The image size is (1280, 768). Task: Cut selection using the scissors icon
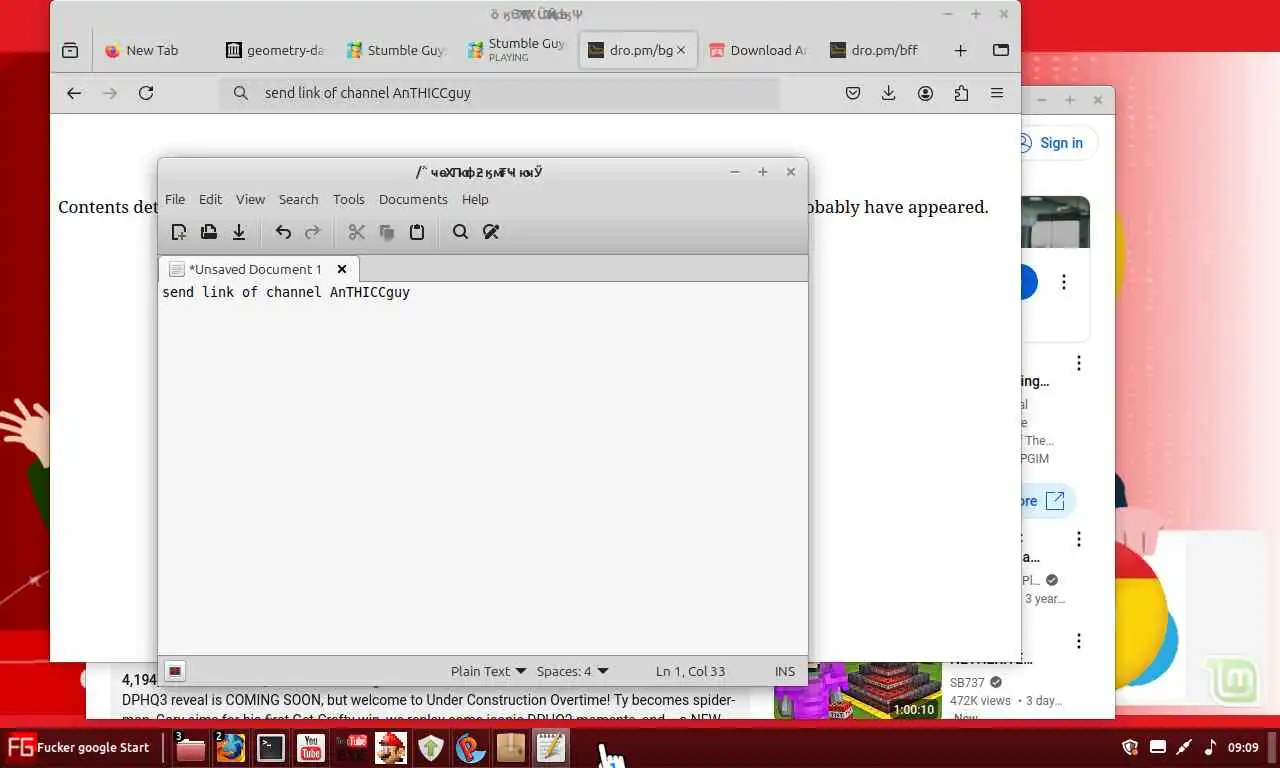[357, 232]
